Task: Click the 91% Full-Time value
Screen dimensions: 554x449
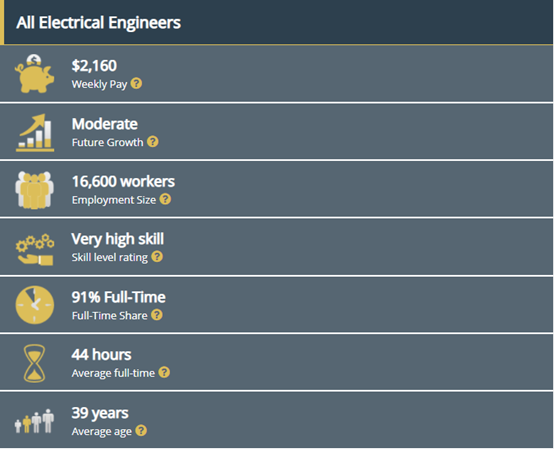Action: [118, 297]
